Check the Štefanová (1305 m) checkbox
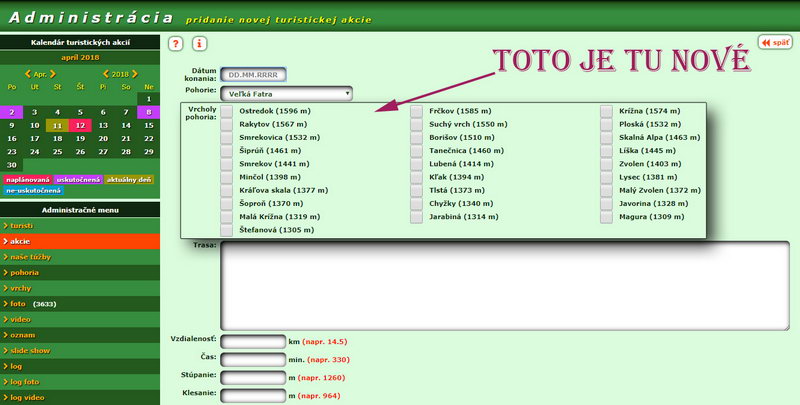 tap(227, 231)
